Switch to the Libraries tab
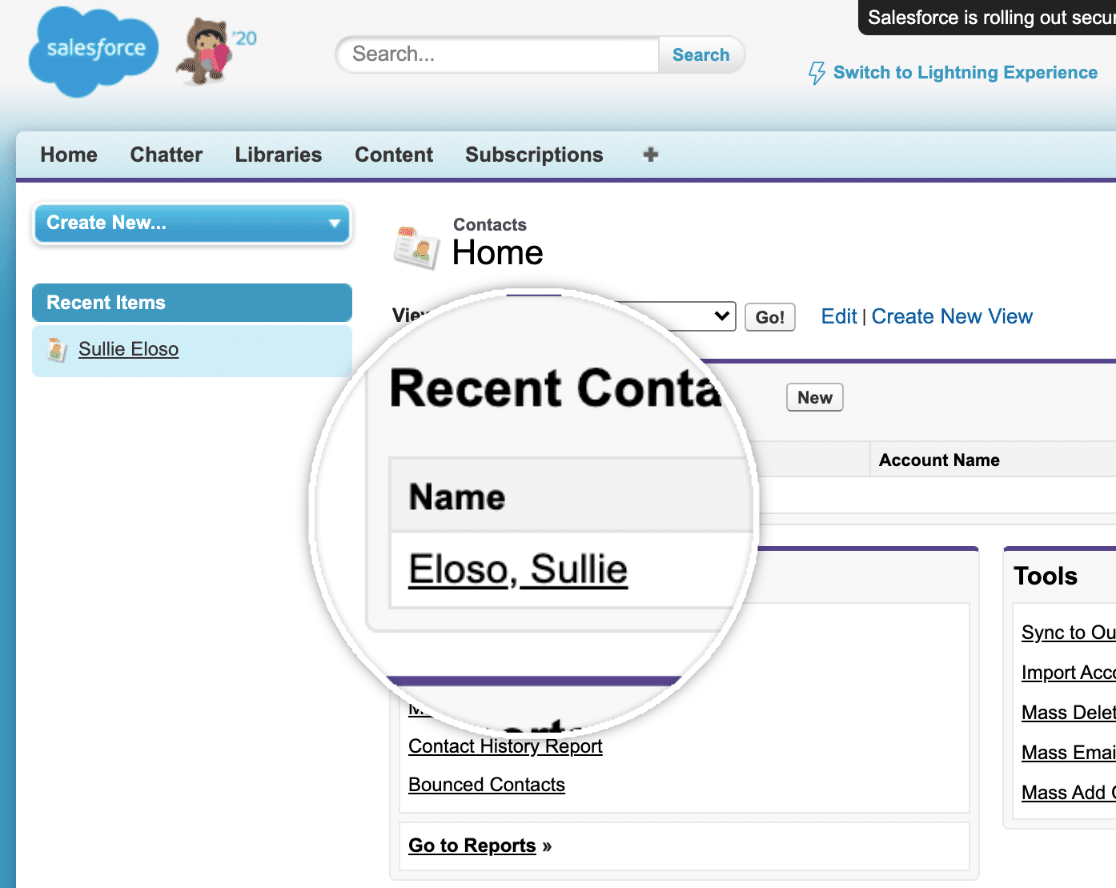The image size is (1116, 888). [278, 154]
